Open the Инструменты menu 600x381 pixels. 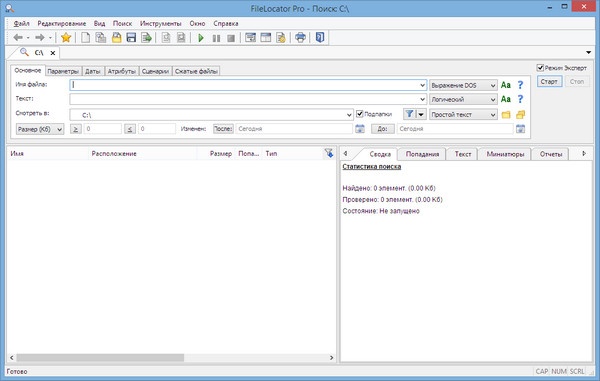click(x=160, y=23)
